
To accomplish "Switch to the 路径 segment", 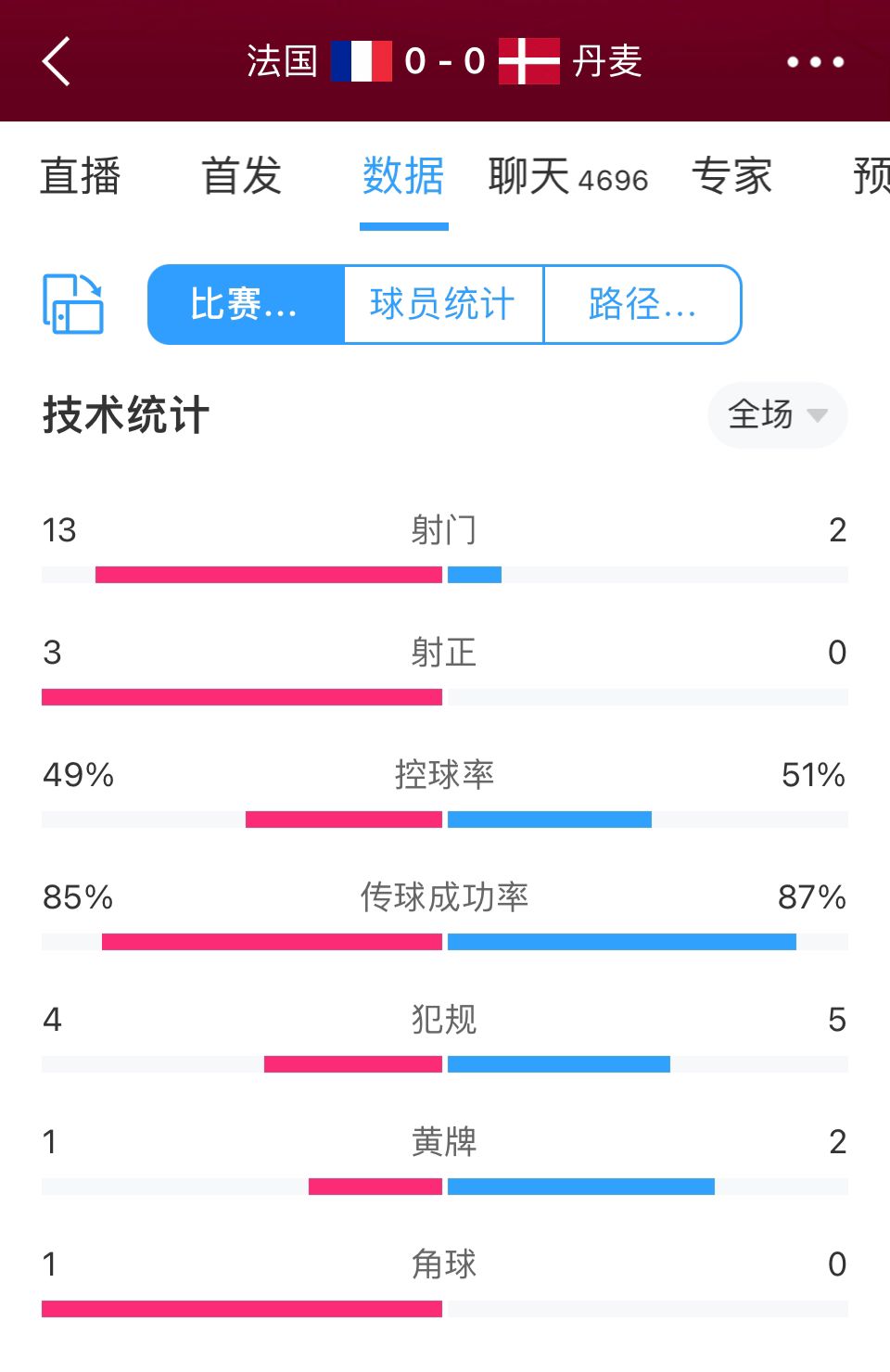I will (x=642, y=304).
